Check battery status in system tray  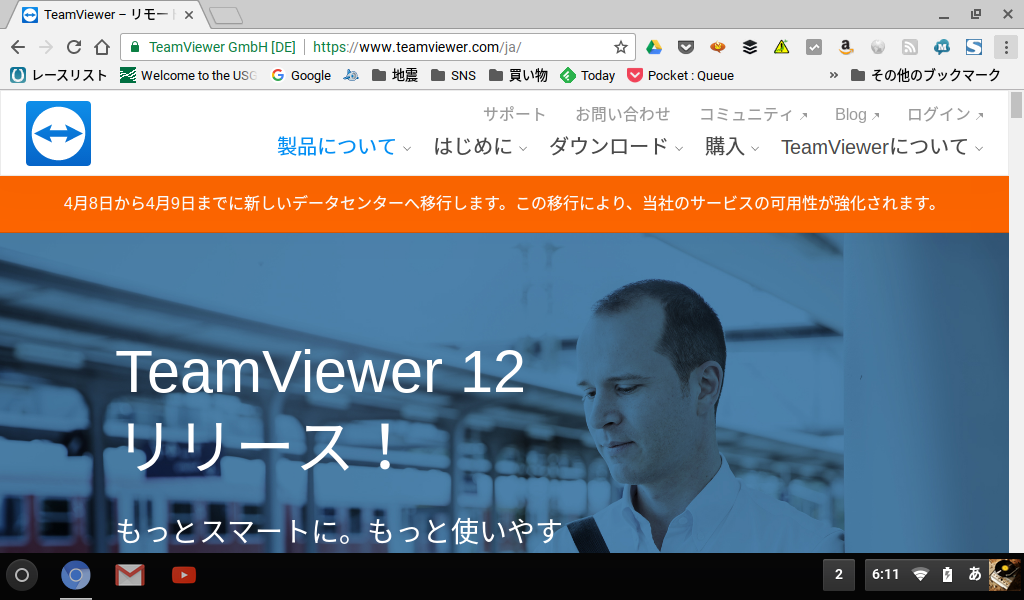pyautogui.click(x=948, y=575)
